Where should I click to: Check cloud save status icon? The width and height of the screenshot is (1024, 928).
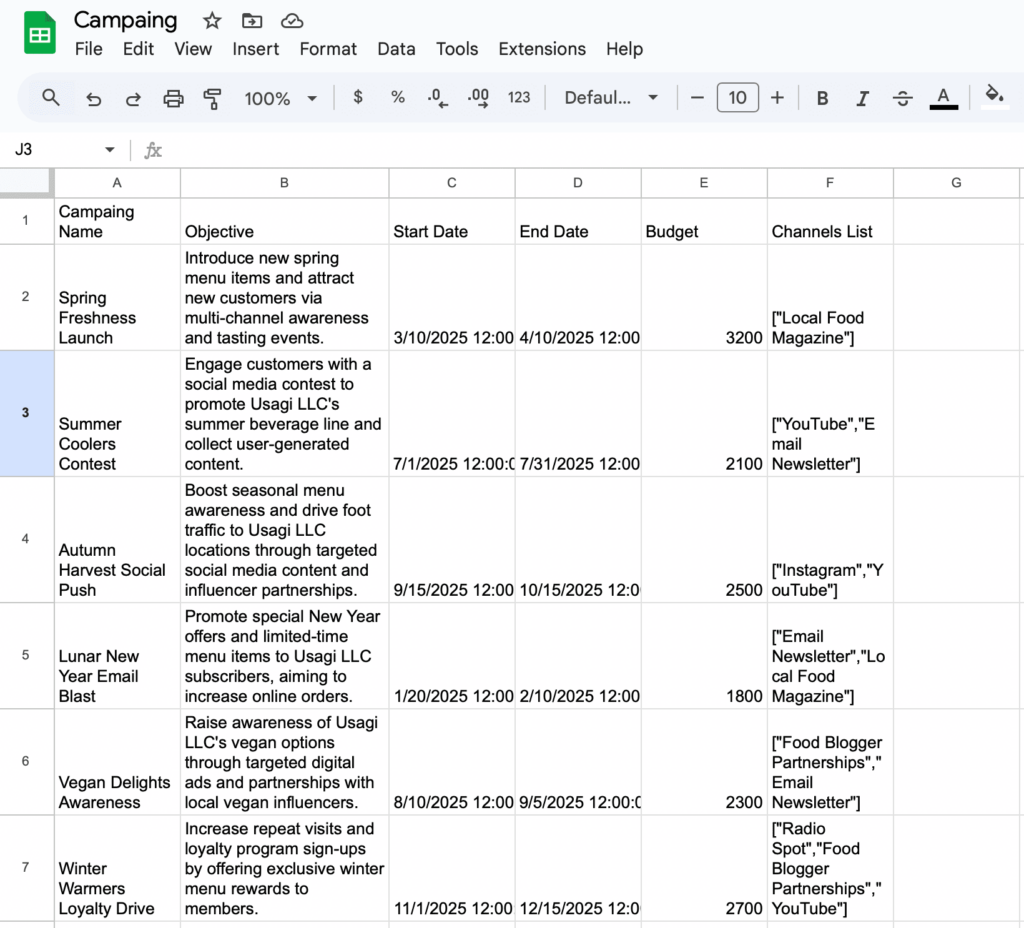tap(292, 21)
